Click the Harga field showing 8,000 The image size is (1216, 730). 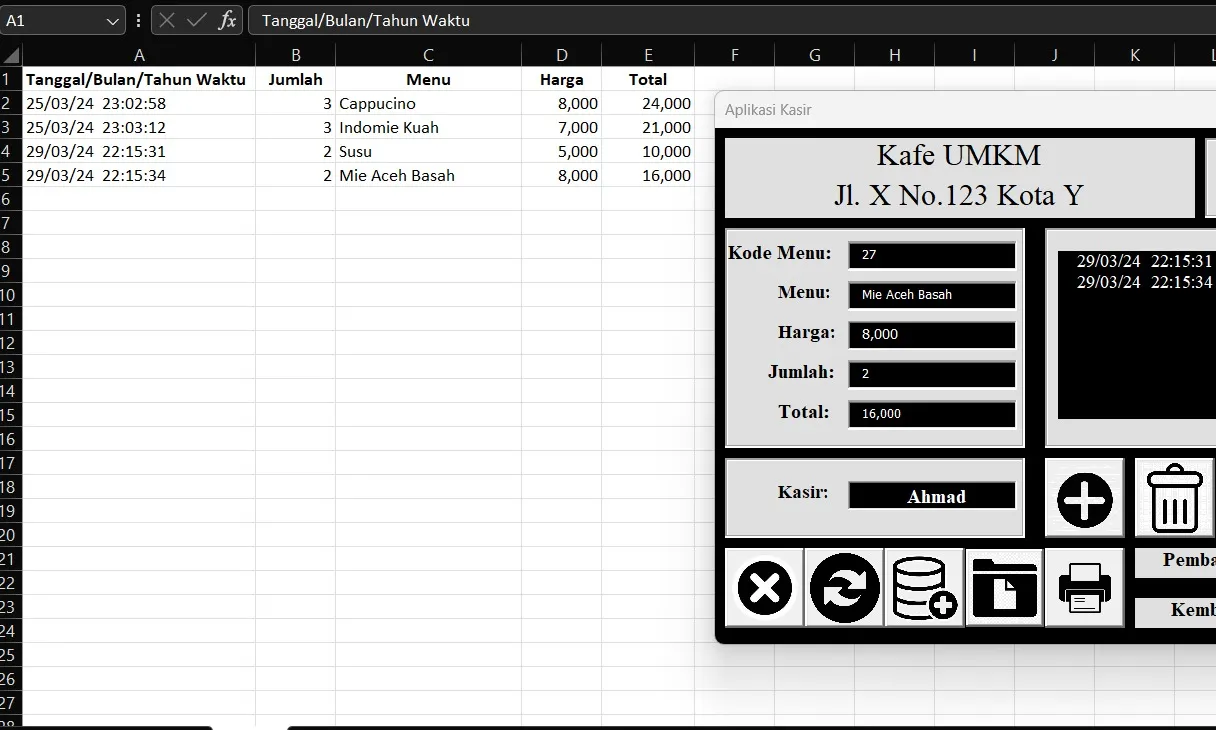point(931,335)
